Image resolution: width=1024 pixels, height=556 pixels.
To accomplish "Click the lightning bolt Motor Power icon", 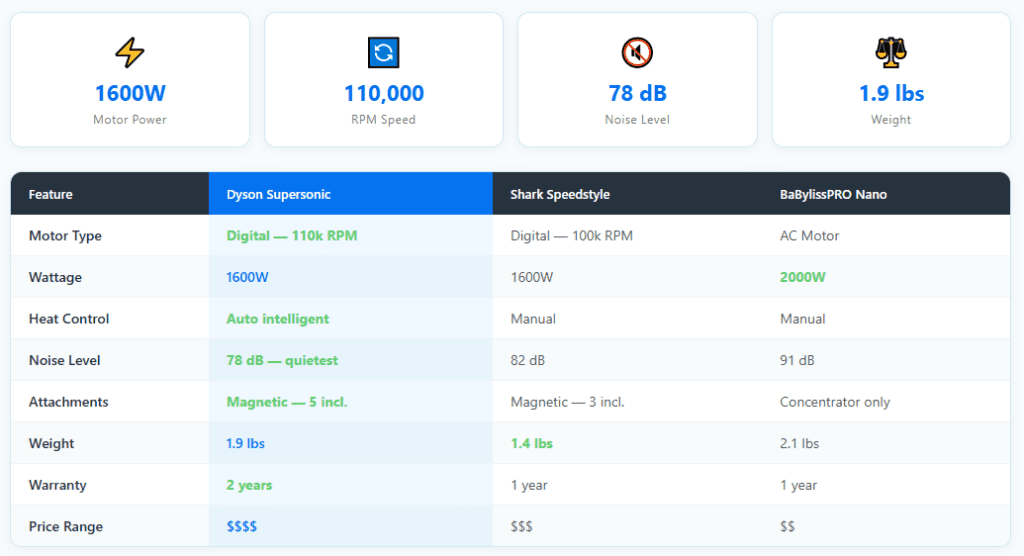I will (130, 52).
